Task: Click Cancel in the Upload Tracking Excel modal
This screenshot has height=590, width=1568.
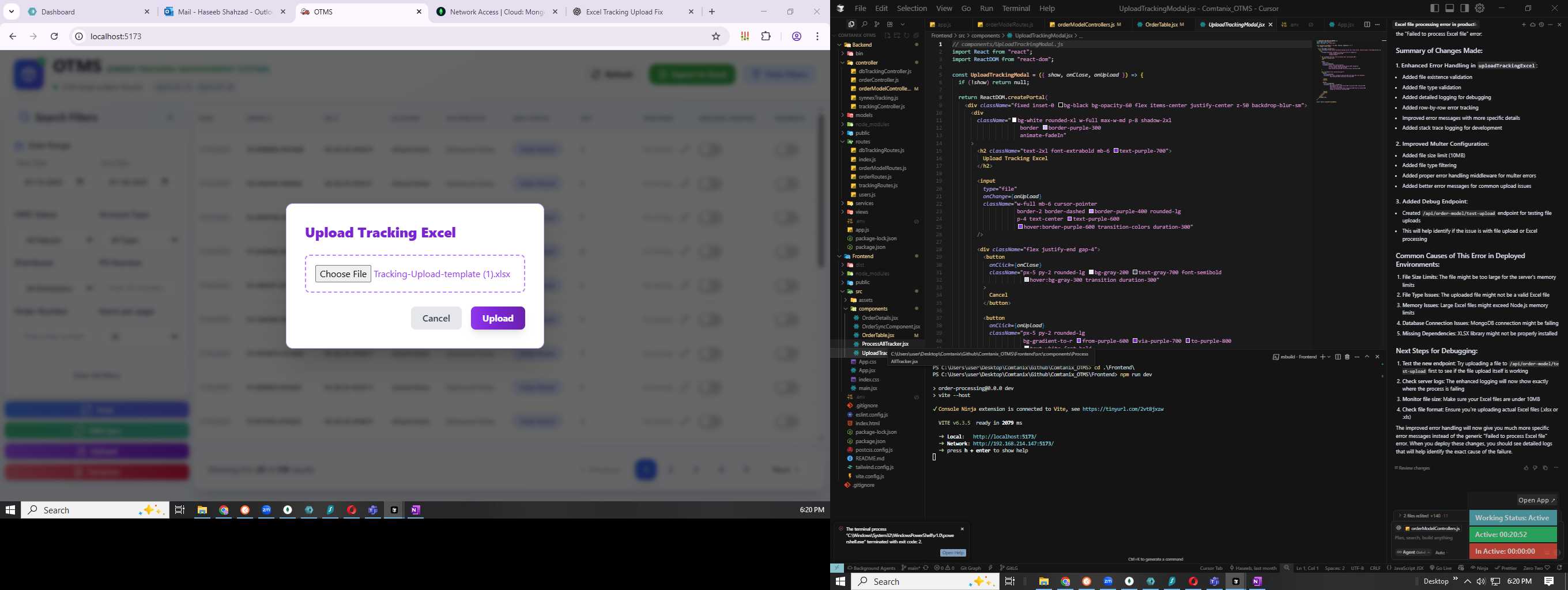Action: [x=436, y=318]
